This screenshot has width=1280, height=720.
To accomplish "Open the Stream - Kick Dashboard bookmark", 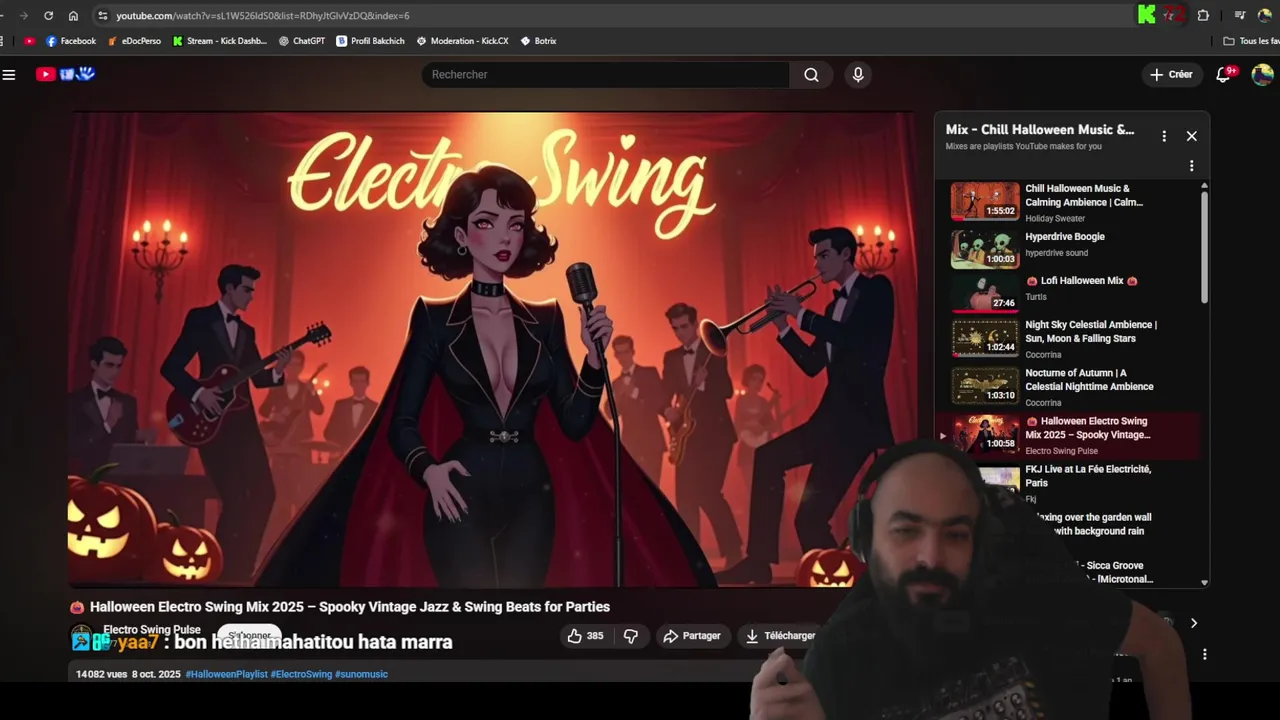I will (220, 41).
